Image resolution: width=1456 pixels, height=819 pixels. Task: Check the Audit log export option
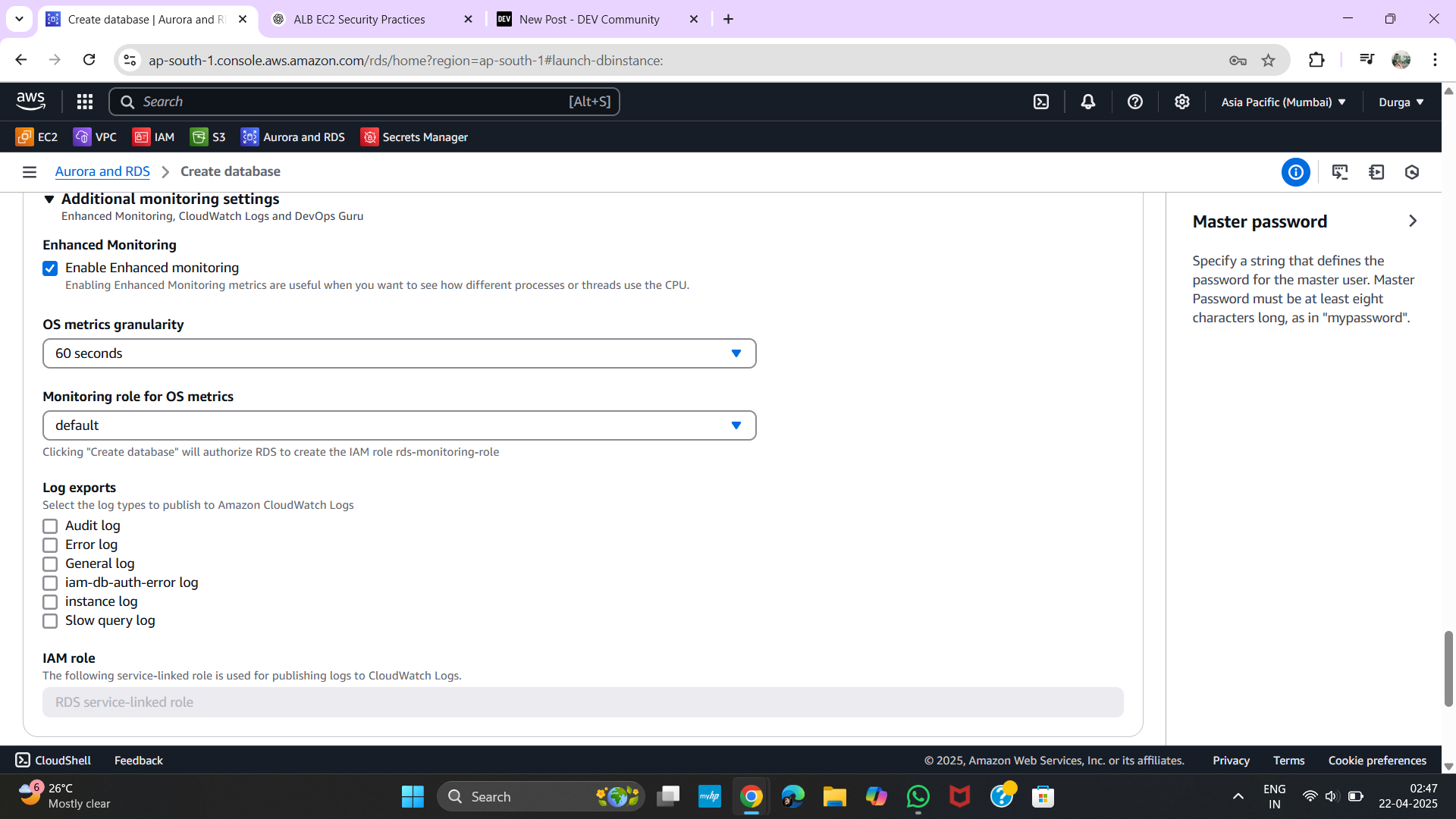50,526
